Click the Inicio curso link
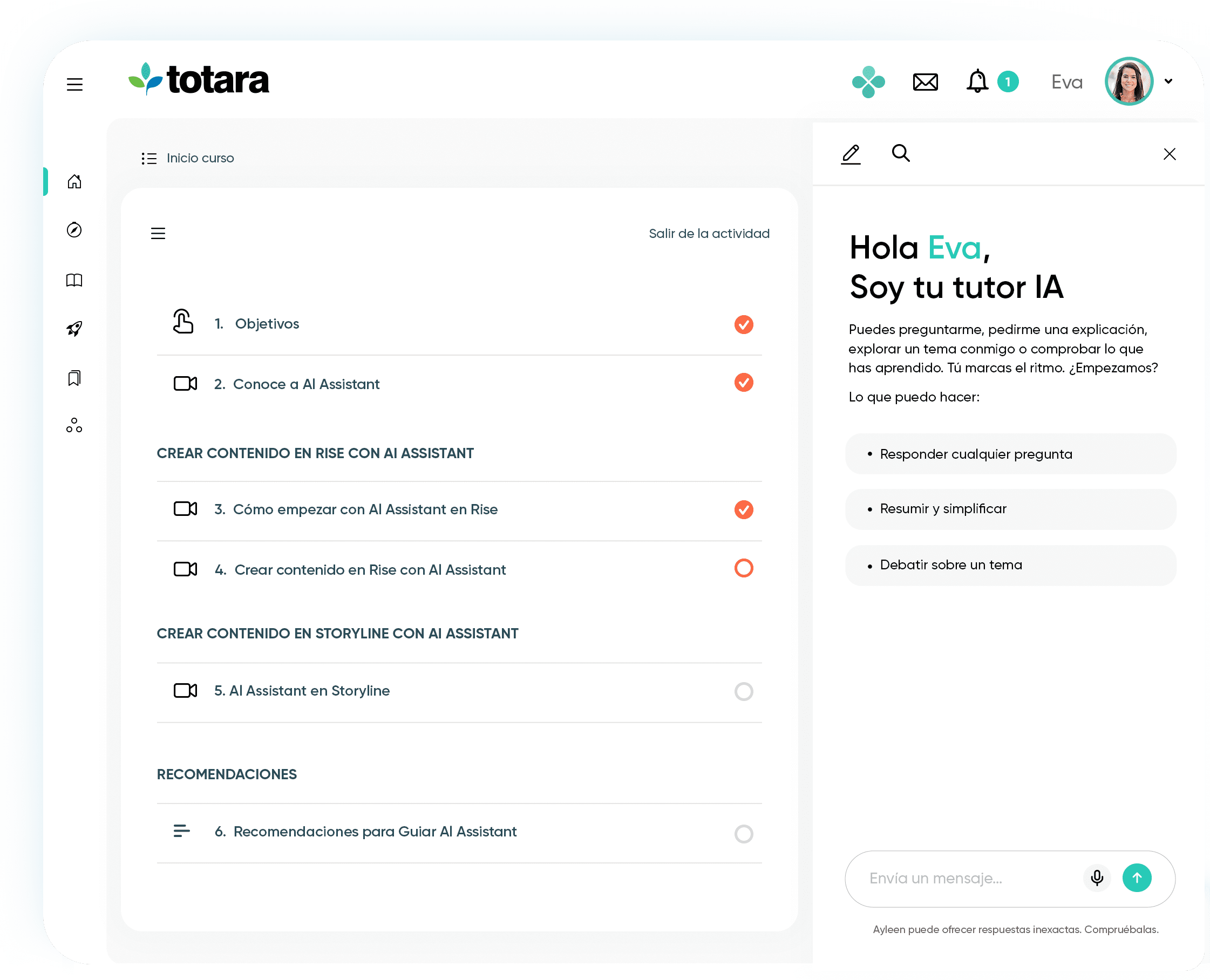Viewport: 1210px width, 980px height. [200, 158]
